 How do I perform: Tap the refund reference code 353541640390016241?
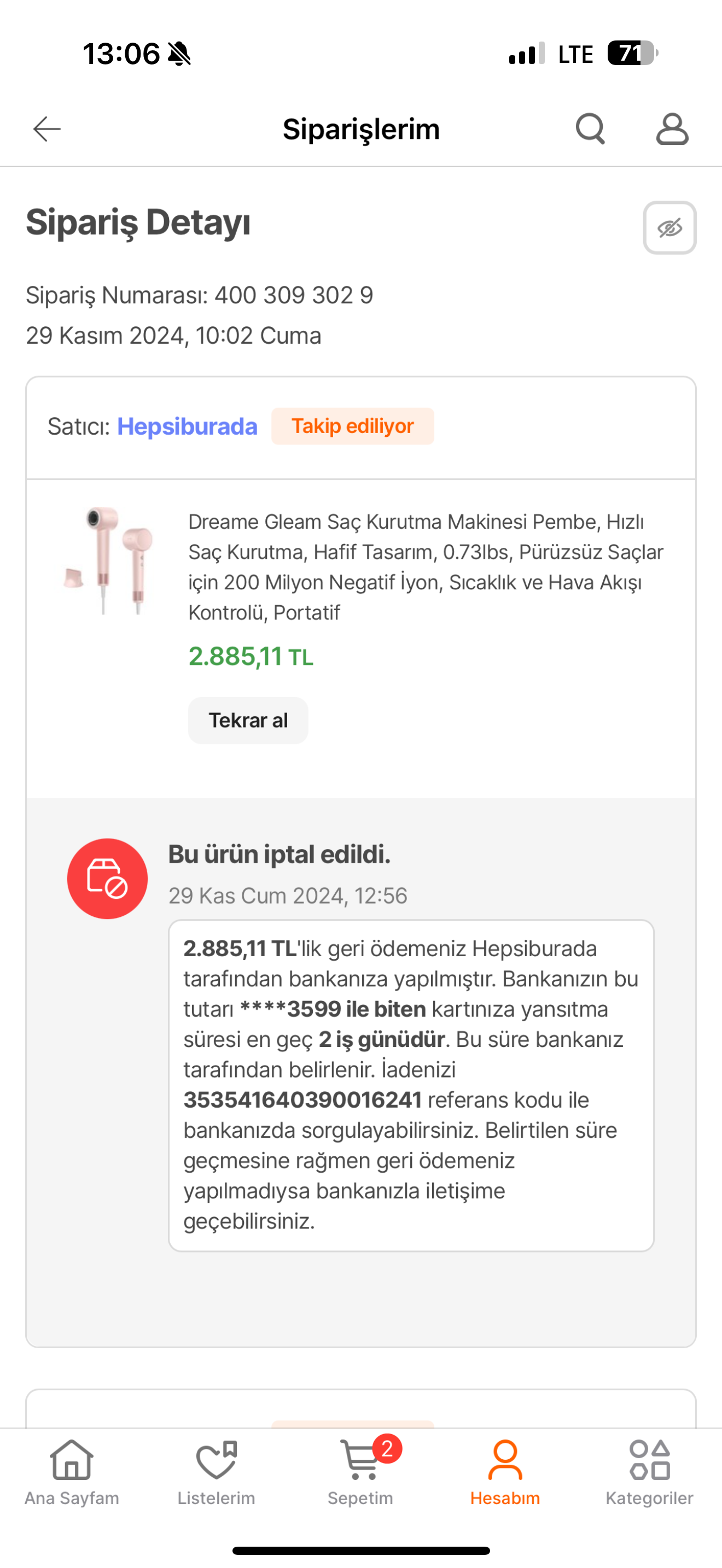302,1100
